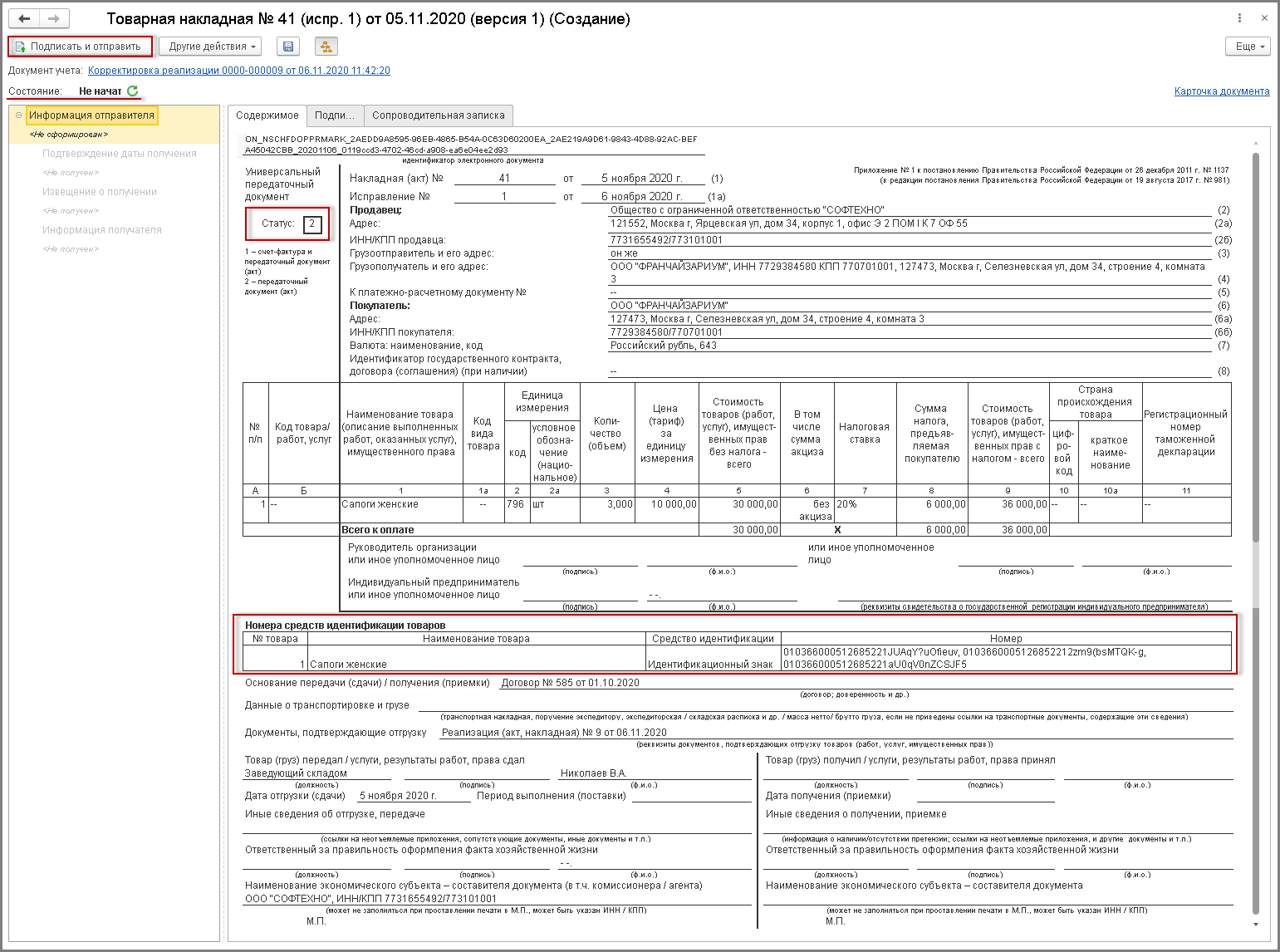1280x952 pixels.
Task: Click ООО "СОФТЕХНО", ИНН/КПП 7731655492/773101001 footer text
Action: click(x=370, y=899)
